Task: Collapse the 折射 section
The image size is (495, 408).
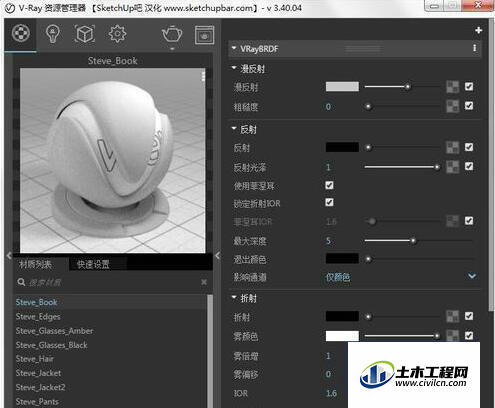Action: [234, 297]
